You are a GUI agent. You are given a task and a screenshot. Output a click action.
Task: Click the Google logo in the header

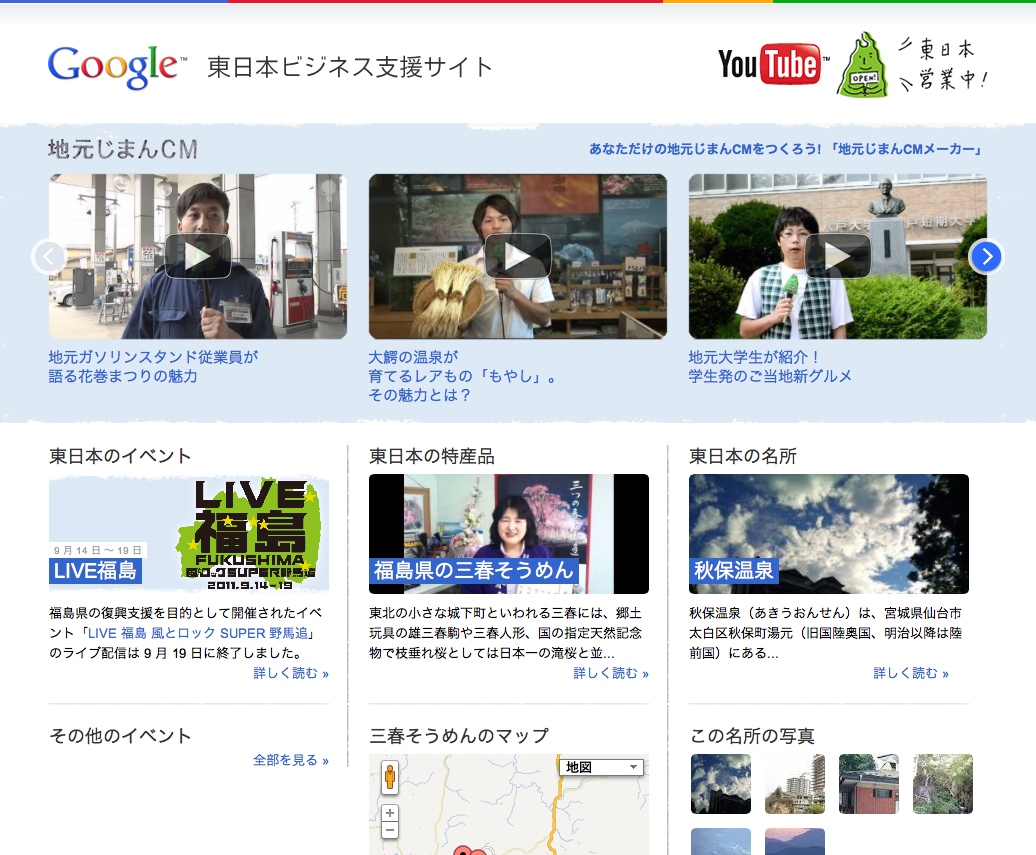pos(116,67)
